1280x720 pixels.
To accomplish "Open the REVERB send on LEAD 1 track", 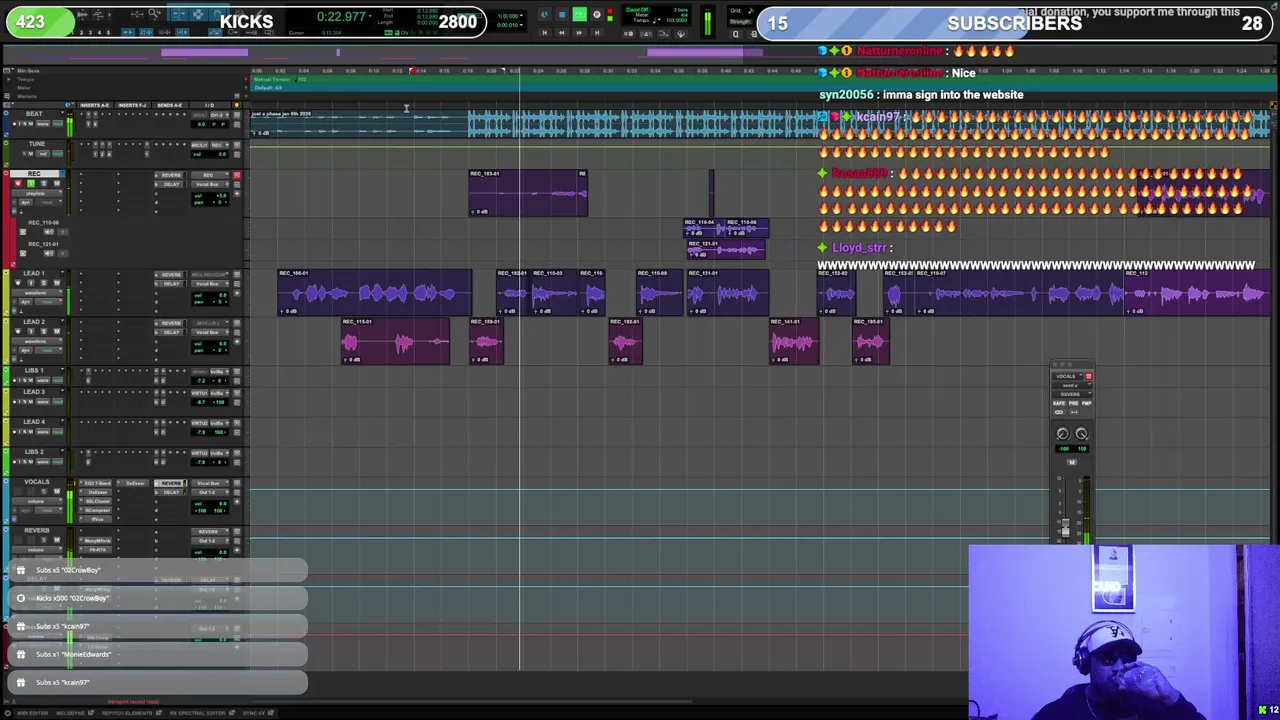I will tap(171, 275).
